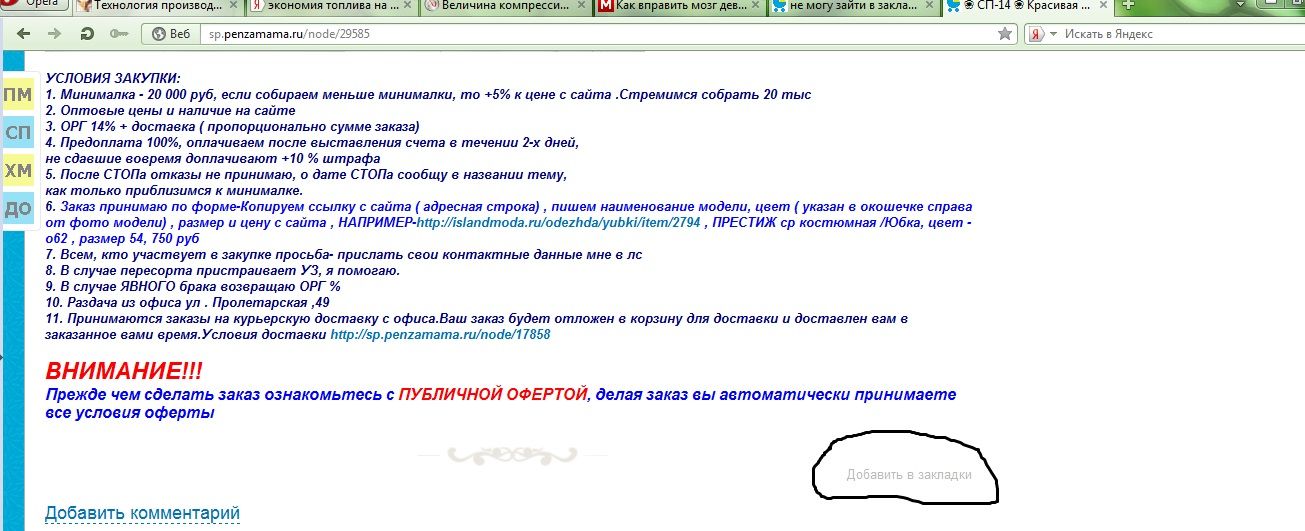This screenshot has height=531, width=1305.
Task: Open the search engine dropdown arrow
Action: 1054,34
